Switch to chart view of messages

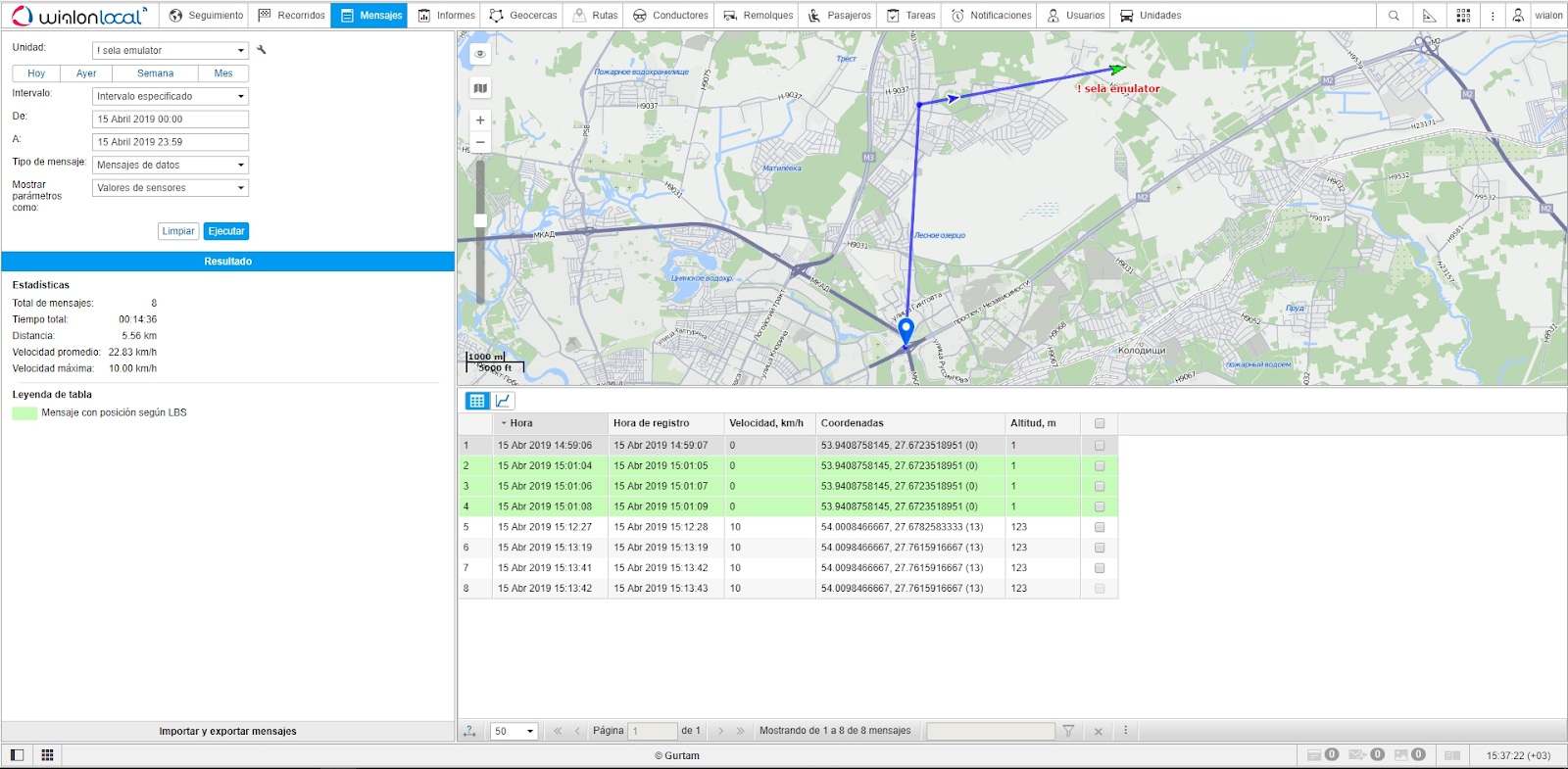pyautogui.click(x=503, y=401)
